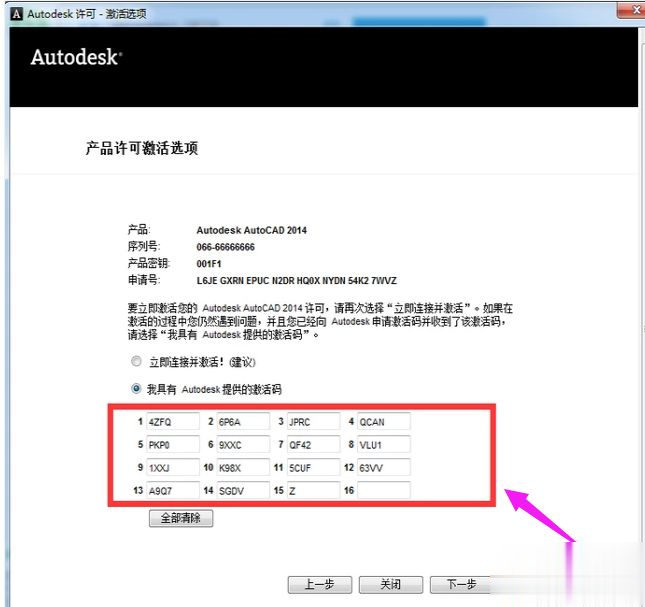645x607 pixels.
Task: Select 立即连接并激活 radio option
Action: [136, 361]
